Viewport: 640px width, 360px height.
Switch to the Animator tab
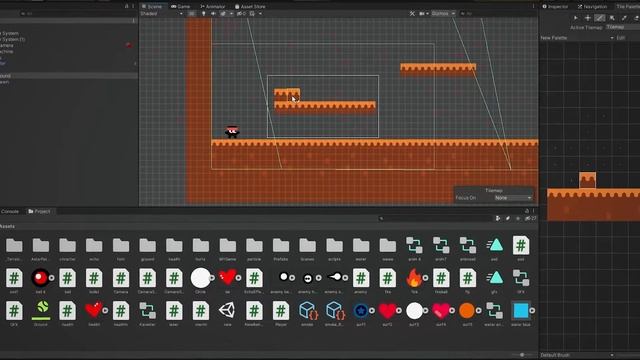pyautogui.click(x=213, y=7)
